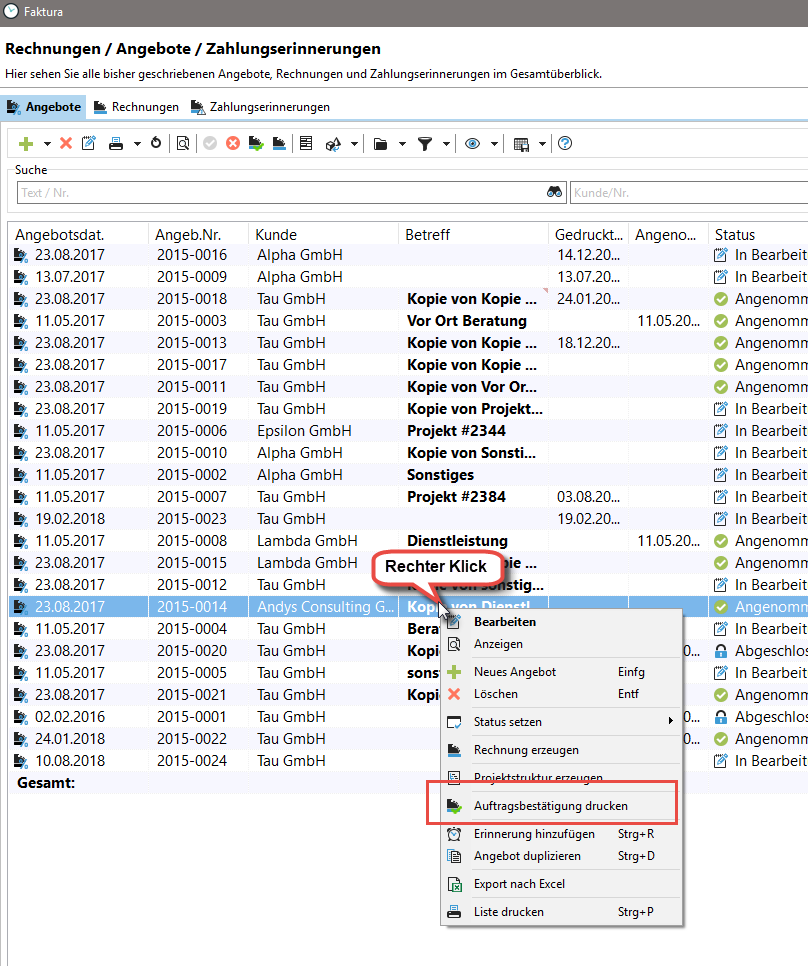The height and width of the screenshot is (966, 808).
Task: Switch to the Rechnungen tab
Action: [135, 107]
